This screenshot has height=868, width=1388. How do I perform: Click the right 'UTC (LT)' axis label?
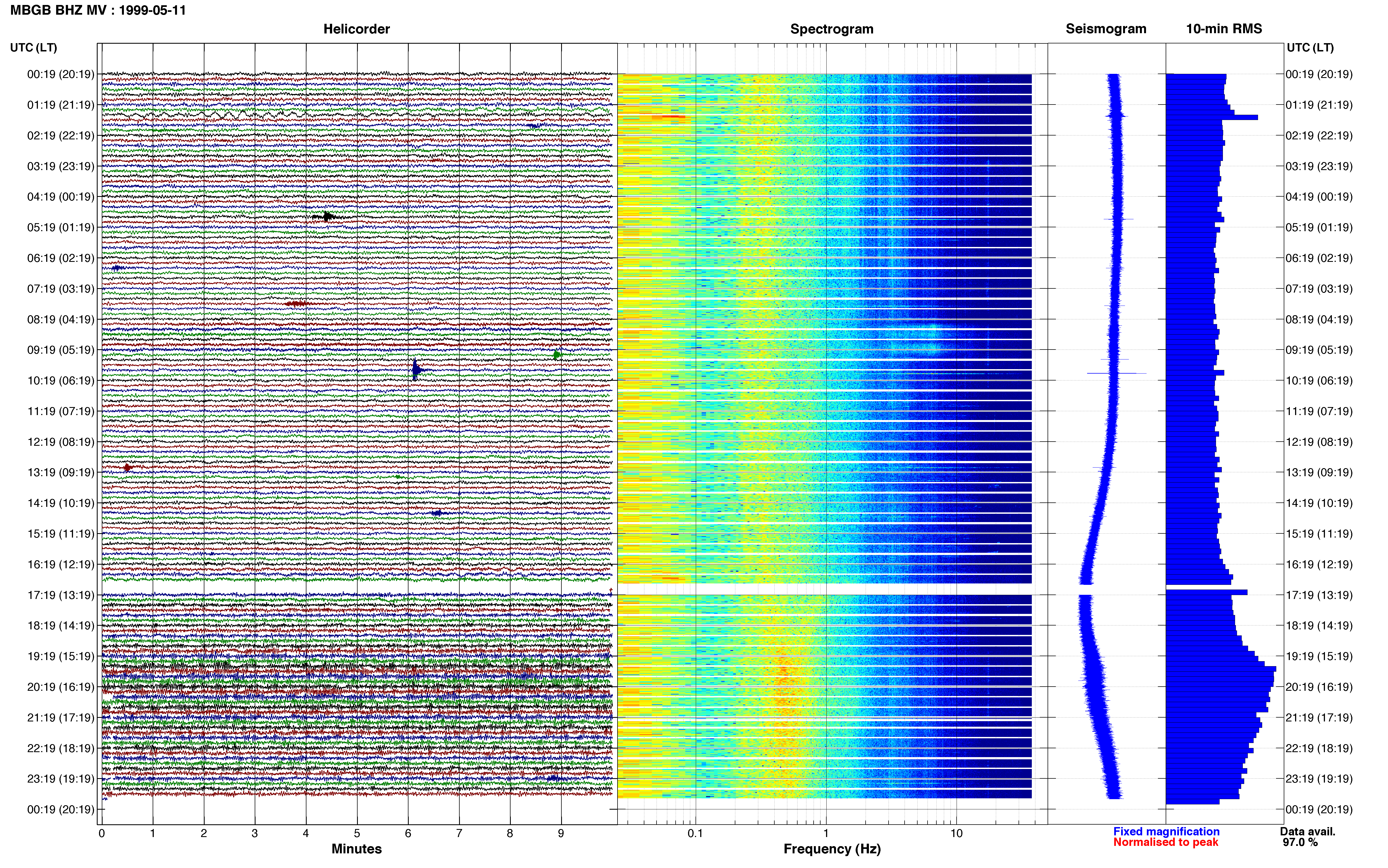[x=1310, y=47]
